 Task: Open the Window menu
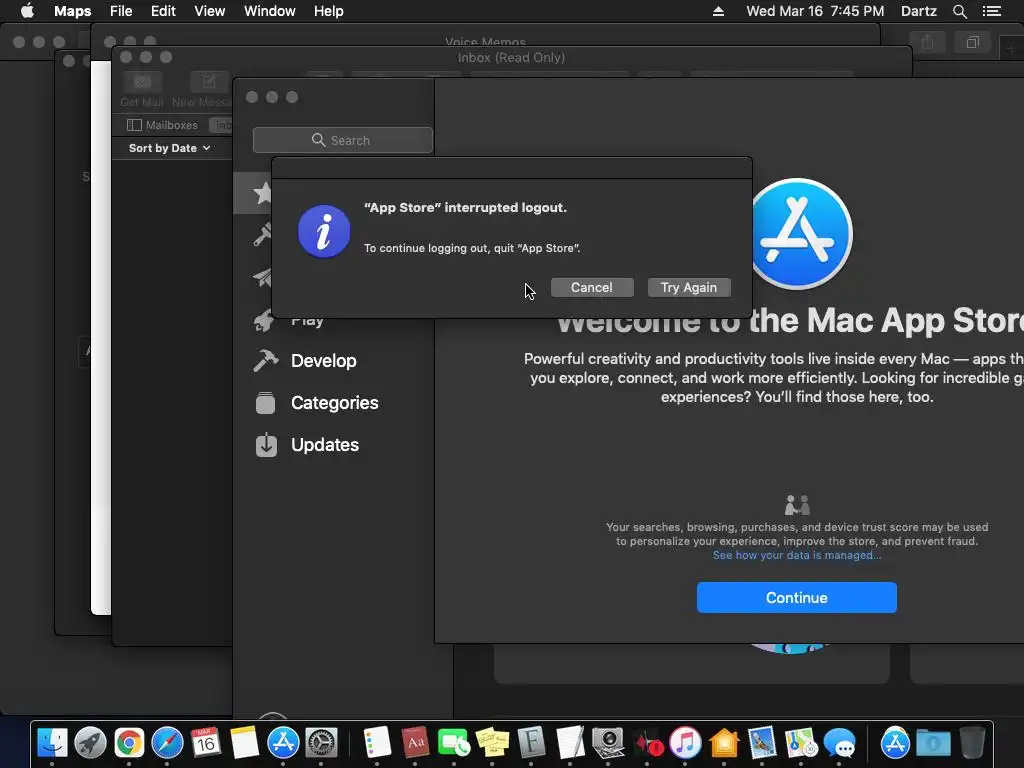click(270, 11)
